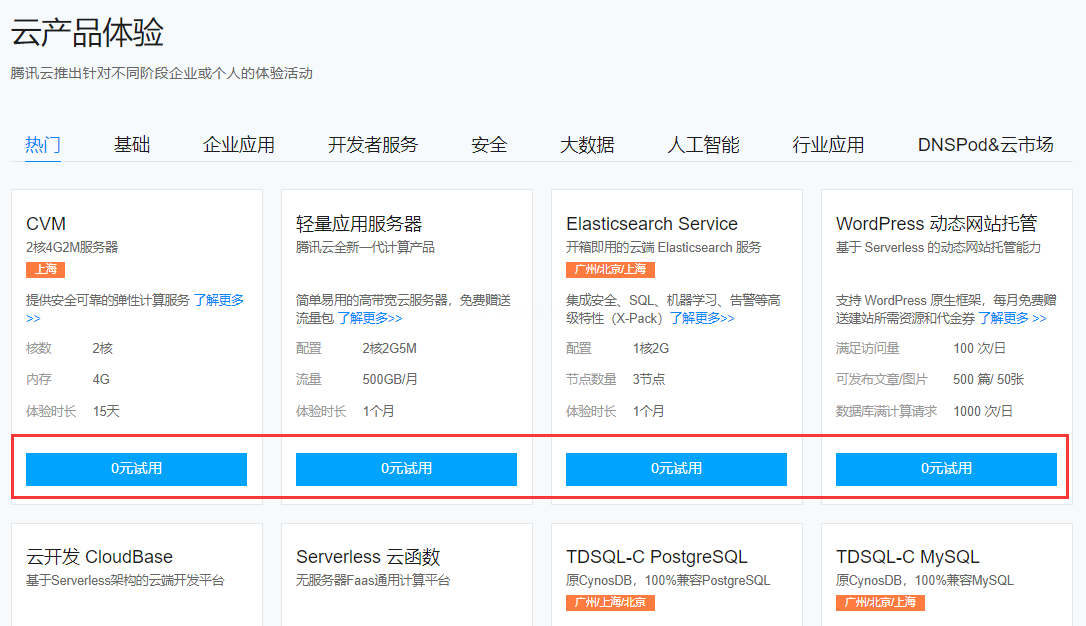Select the 热门 tab
1086x626 pixels.
pos(43,145)
